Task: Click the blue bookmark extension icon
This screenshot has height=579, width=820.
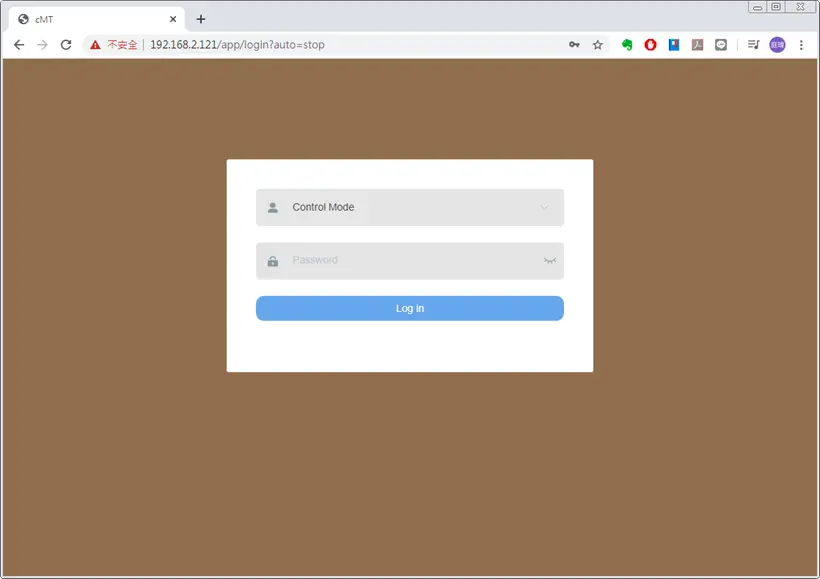Action: [x=674, y=45]
